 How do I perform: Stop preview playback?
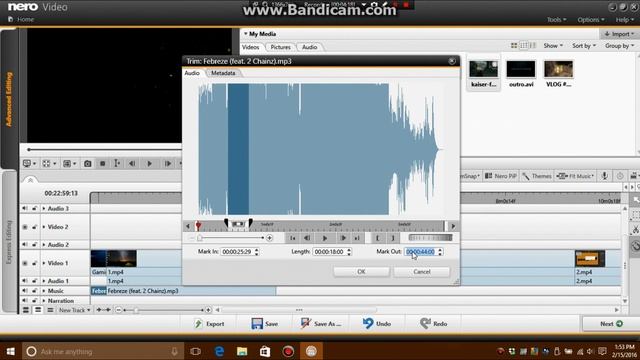(x=102, y=164)
